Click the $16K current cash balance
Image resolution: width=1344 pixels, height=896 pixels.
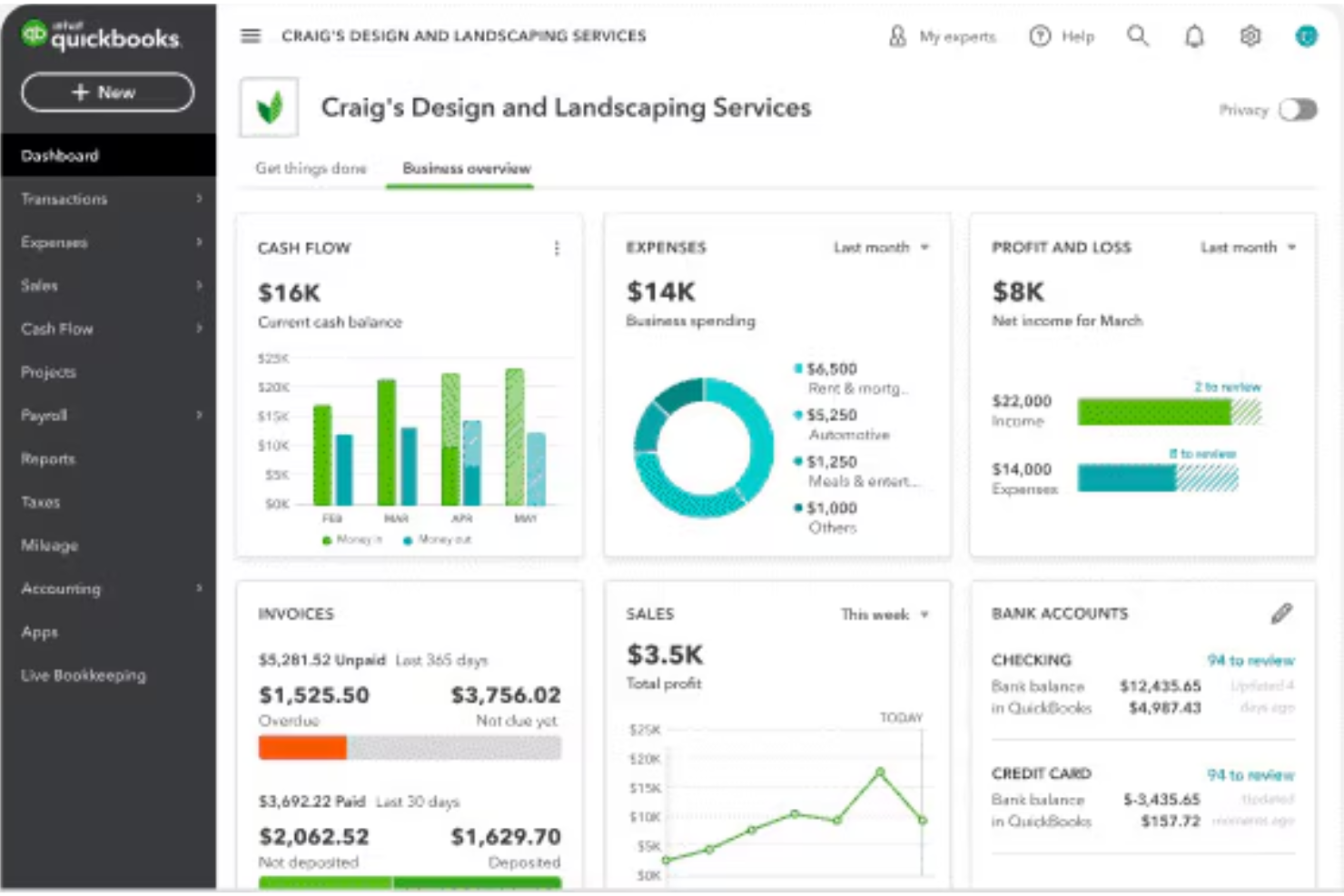289,293
